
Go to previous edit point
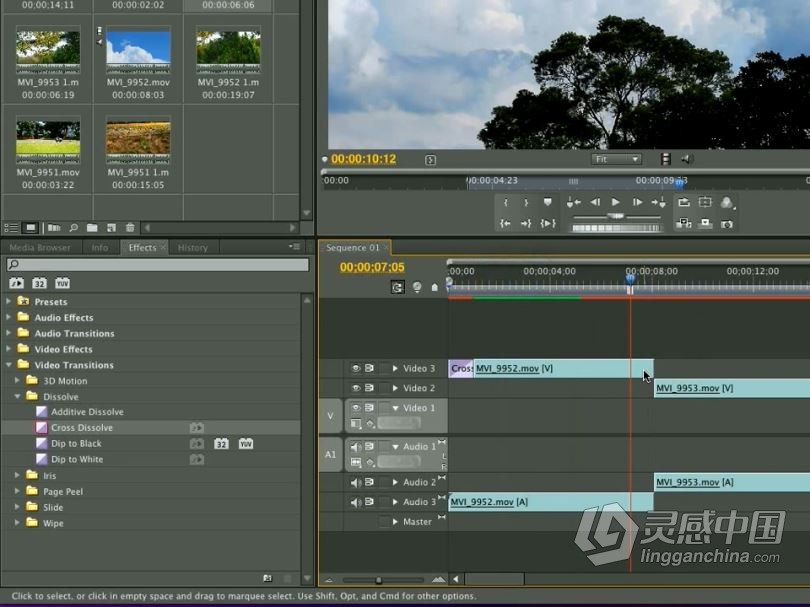tap(573, 203)
